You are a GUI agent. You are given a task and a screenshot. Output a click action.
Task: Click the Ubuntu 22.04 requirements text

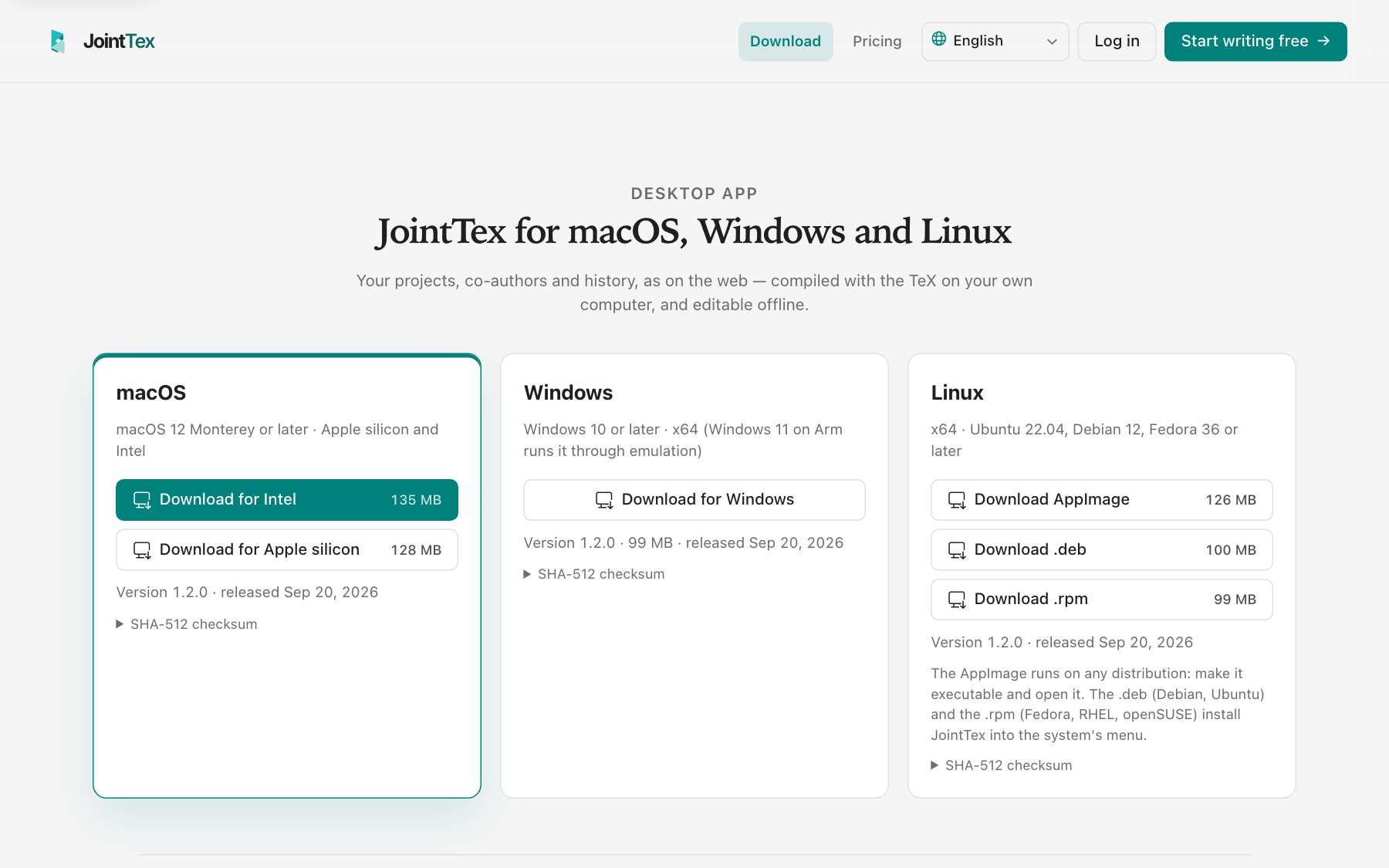[x=1084, y=440]
